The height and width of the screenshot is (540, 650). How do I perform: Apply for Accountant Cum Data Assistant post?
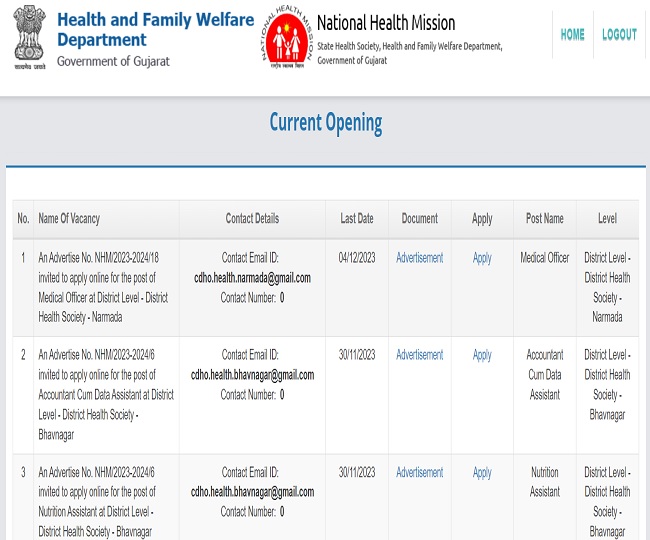[x=482, y=355]
